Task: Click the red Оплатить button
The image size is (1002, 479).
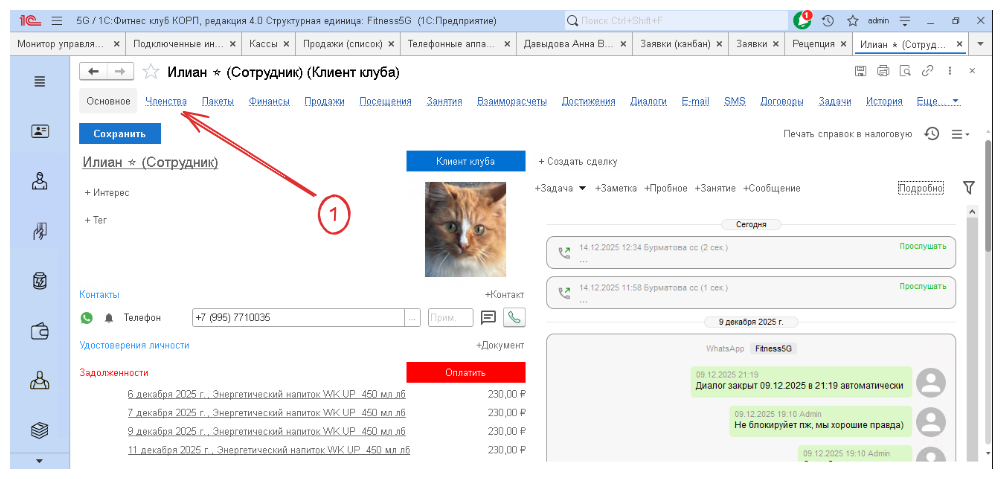Action: pos(465,372)
